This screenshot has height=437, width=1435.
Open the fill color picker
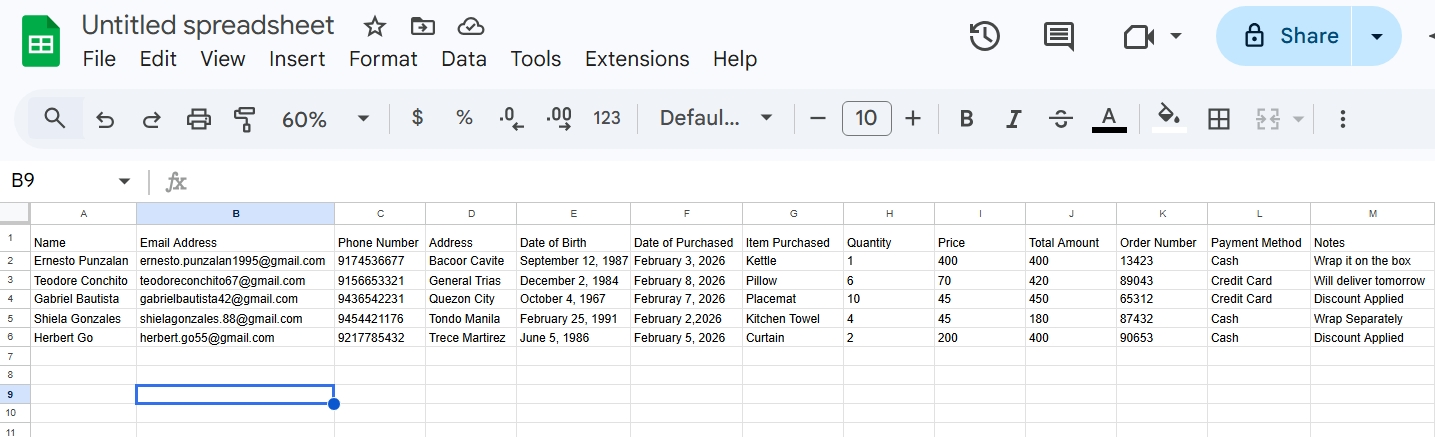click(1169, 118)
